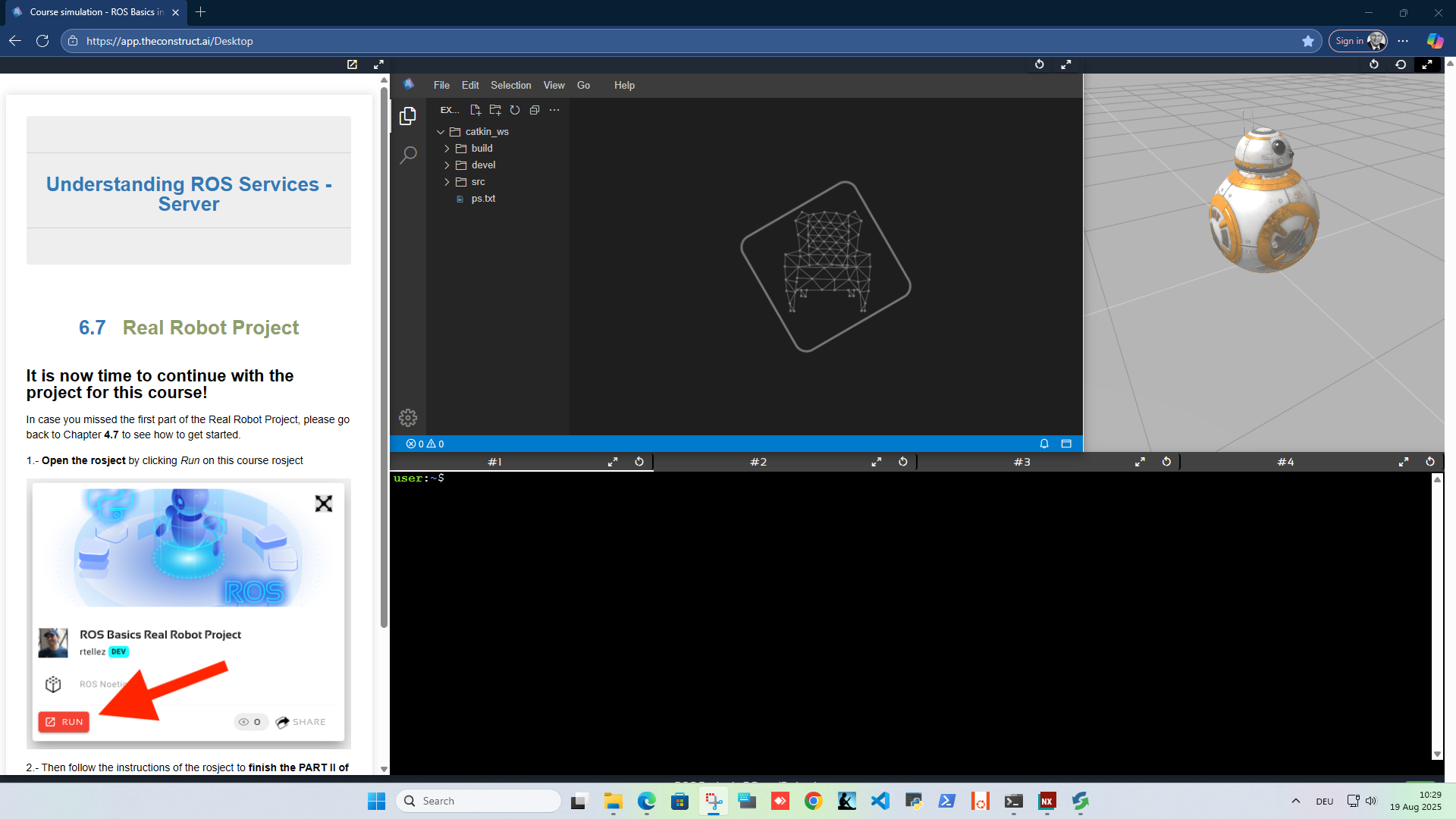The height and width of the screenshot is (819, 1456).
Task: Open the Explorer files icon in sidebar
Action: 408,116
